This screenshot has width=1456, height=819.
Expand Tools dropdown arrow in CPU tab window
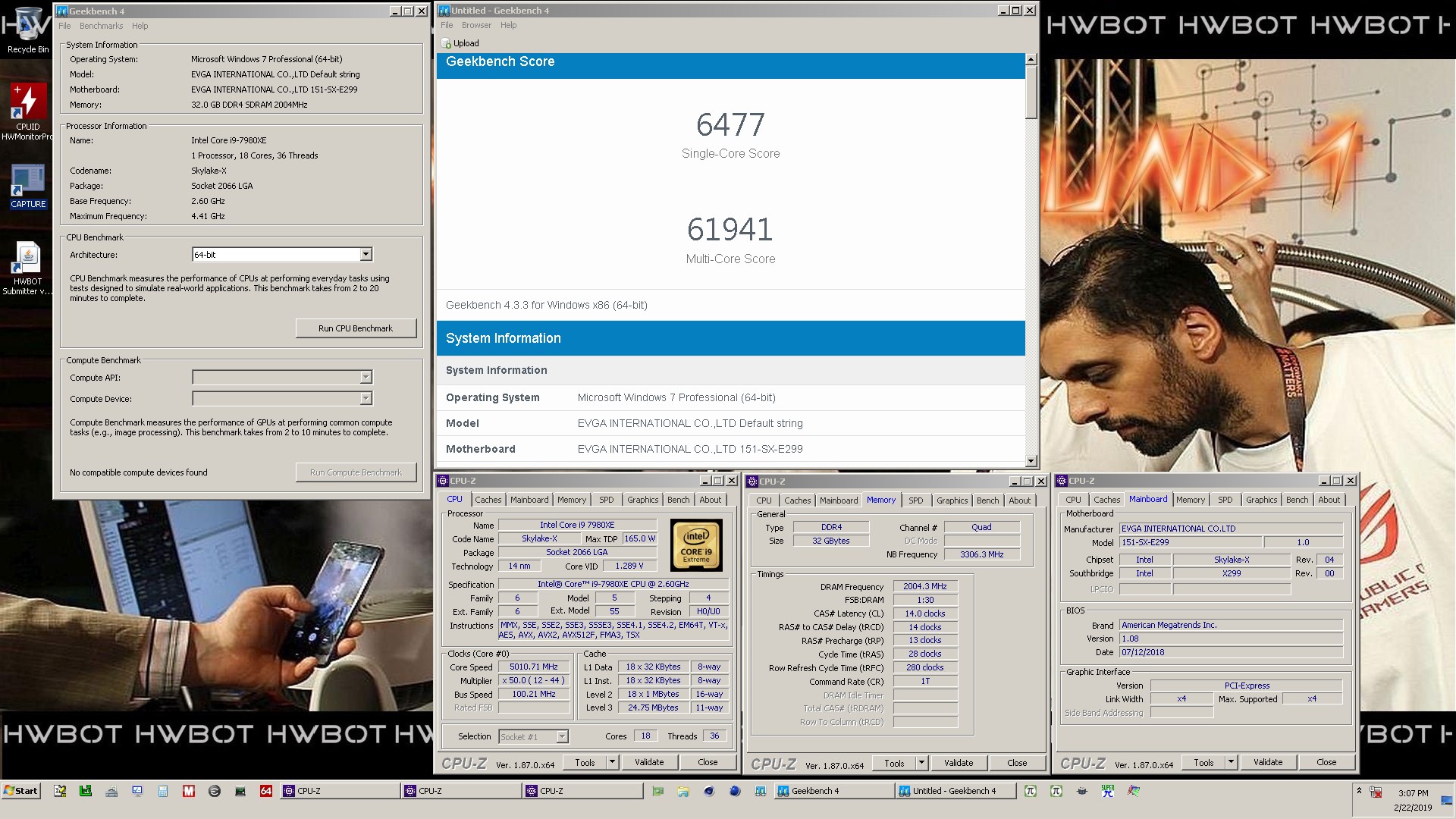[612, 762]
